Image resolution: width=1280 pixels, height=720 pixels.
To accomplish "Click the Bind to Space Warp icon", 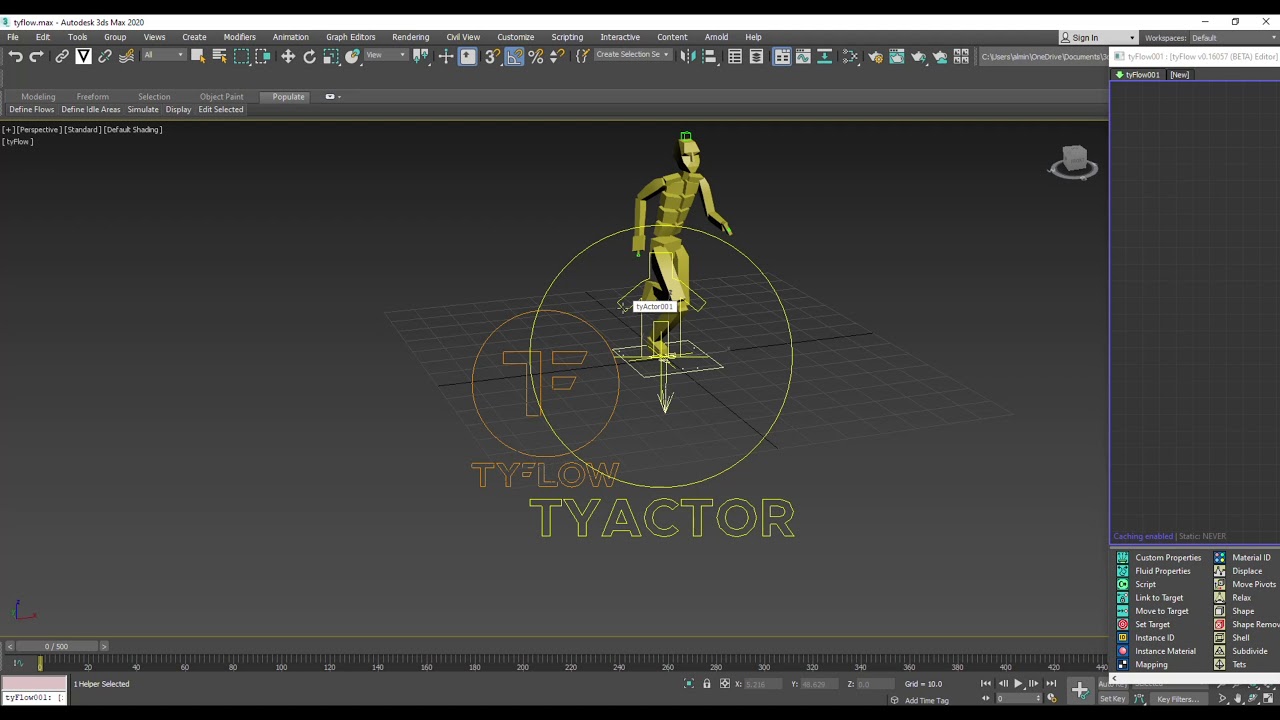I will [127, 57].
